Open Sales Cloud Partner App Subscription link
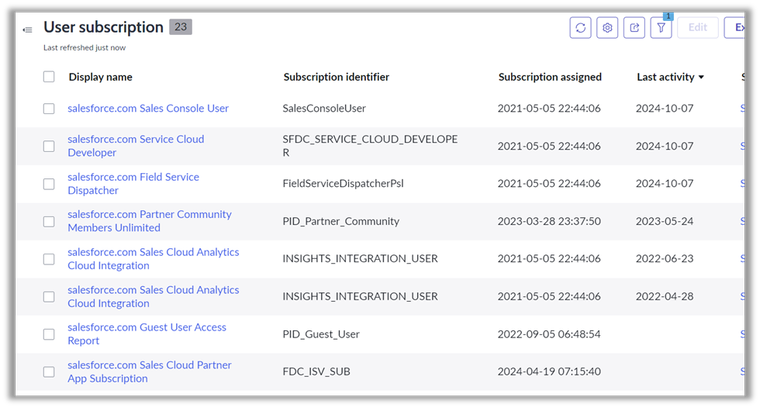760x408 pixels. click(x=149, y=372)
